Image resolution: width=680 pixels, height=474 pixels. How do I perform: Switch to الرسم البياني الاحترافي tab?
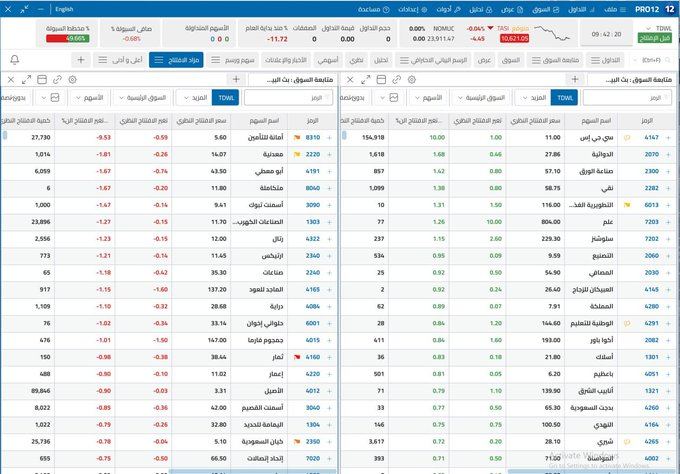[x=433, y=60]
